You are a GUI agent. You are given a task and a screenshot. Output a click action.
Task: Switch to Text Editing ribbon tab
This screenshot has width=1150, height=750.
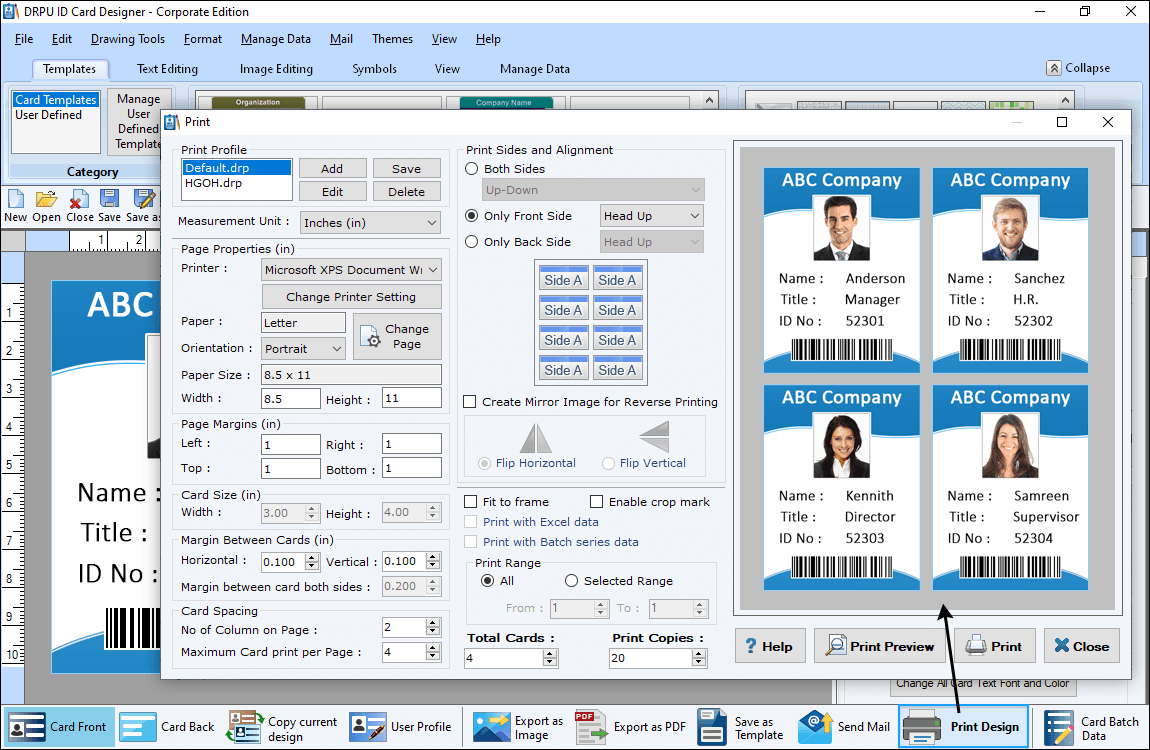167,69
